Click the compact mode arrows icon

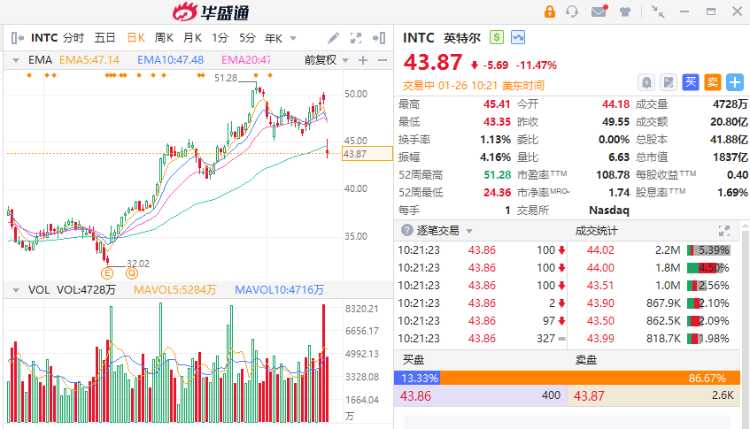point(658,11)
